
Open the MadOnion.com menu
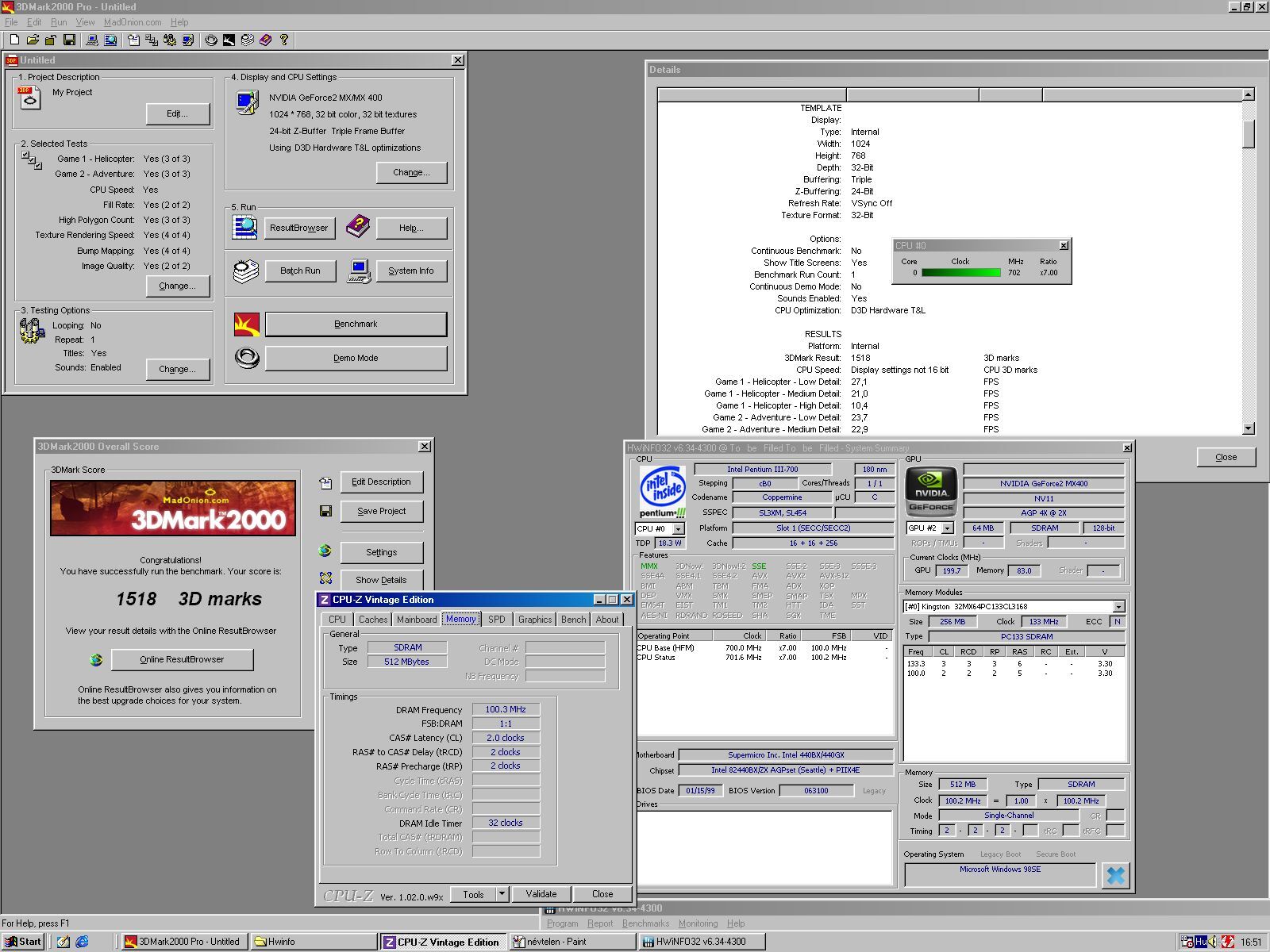point(133,22)
